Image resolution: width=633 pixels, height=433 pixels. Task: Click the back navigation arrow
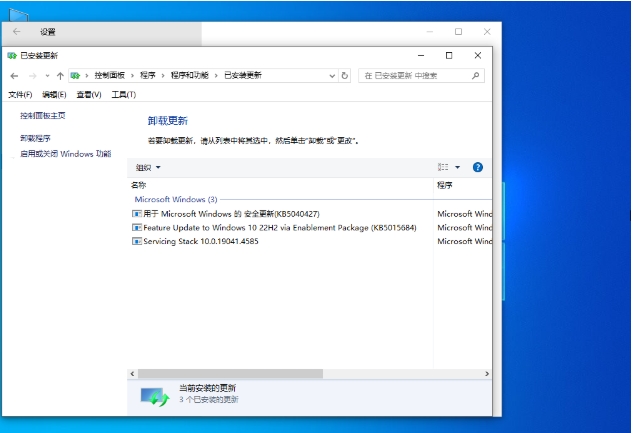14,75
